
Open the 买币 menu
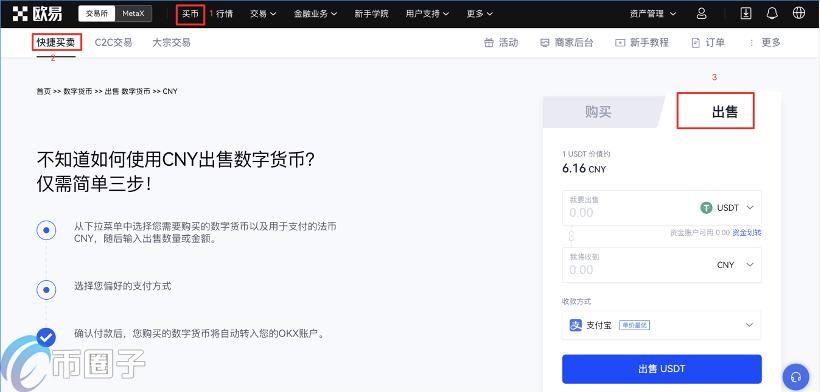(x=190, y=14)
